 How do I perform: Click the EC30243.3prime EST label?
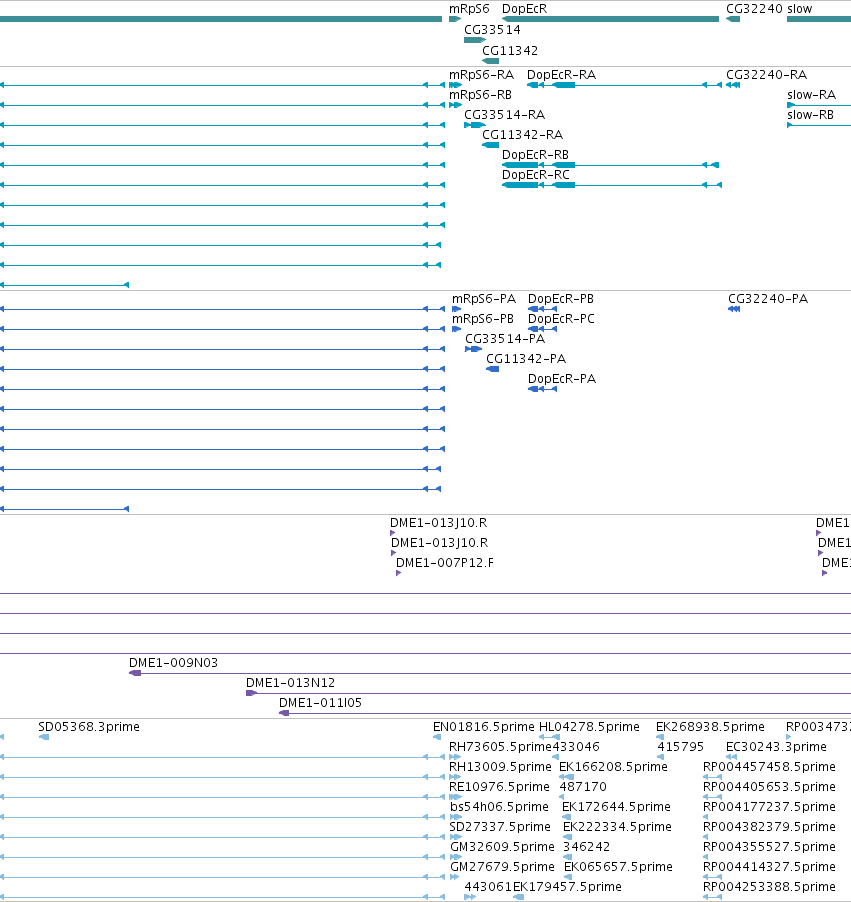coord(776,747)
